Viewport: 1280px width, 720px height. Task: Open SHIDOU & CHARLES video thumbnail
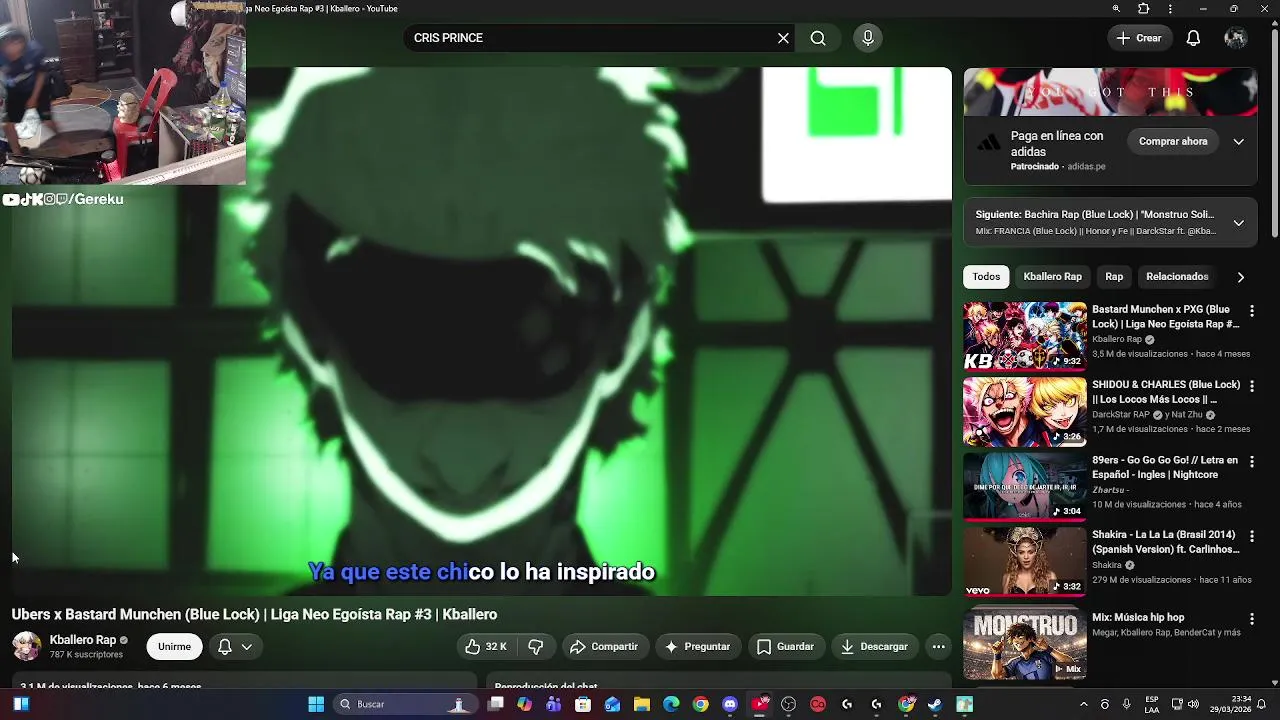coord(1024,411)
